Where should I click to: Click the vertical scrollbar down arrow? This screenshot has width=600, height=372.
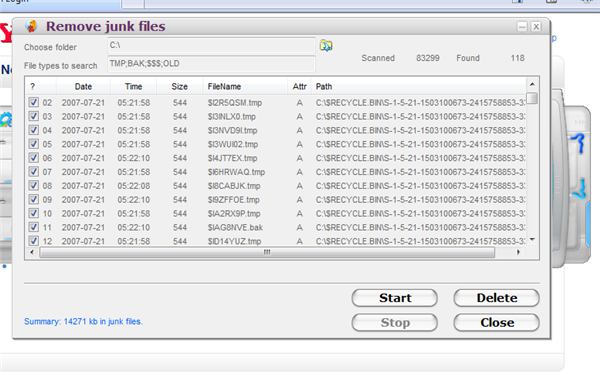[532, 240]
